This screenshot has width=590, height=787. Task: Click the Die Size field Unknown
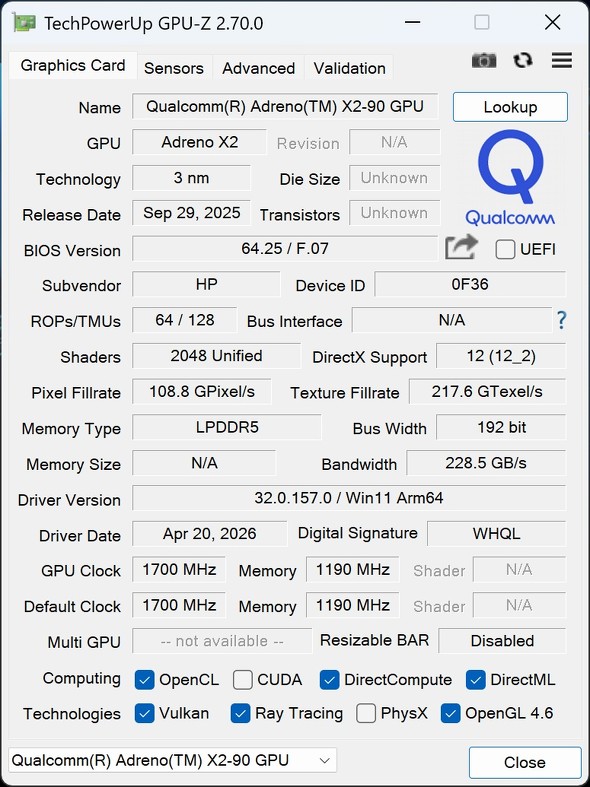394,178
